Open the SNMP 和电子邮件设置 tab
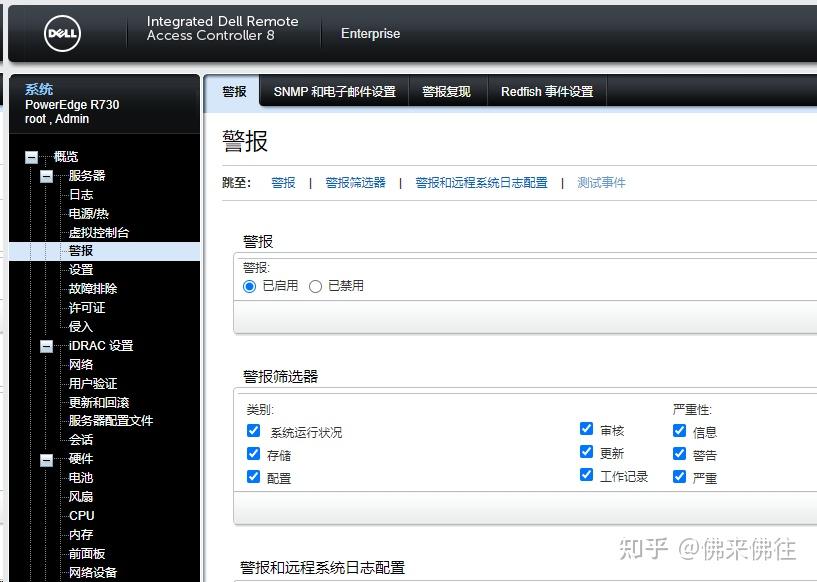Viewport: 817px width, 582px height. tap(335, 92)
